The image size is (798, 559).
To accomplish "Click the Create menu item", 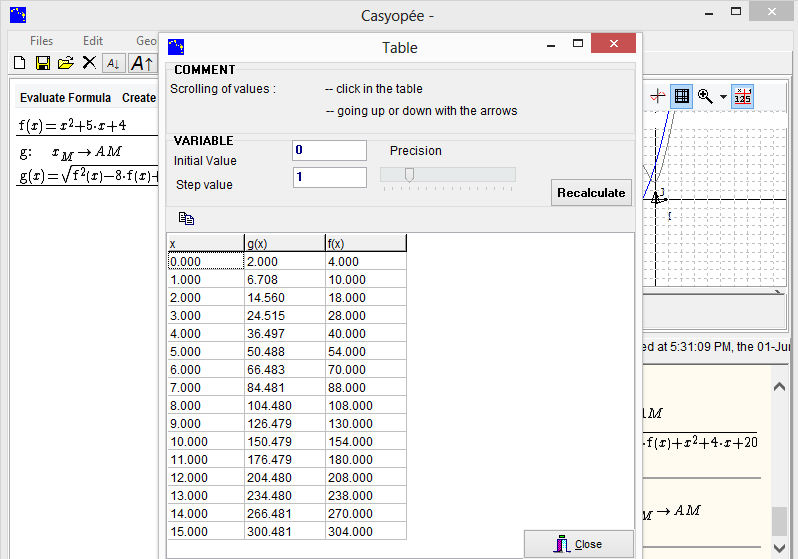I will [139, 98].
